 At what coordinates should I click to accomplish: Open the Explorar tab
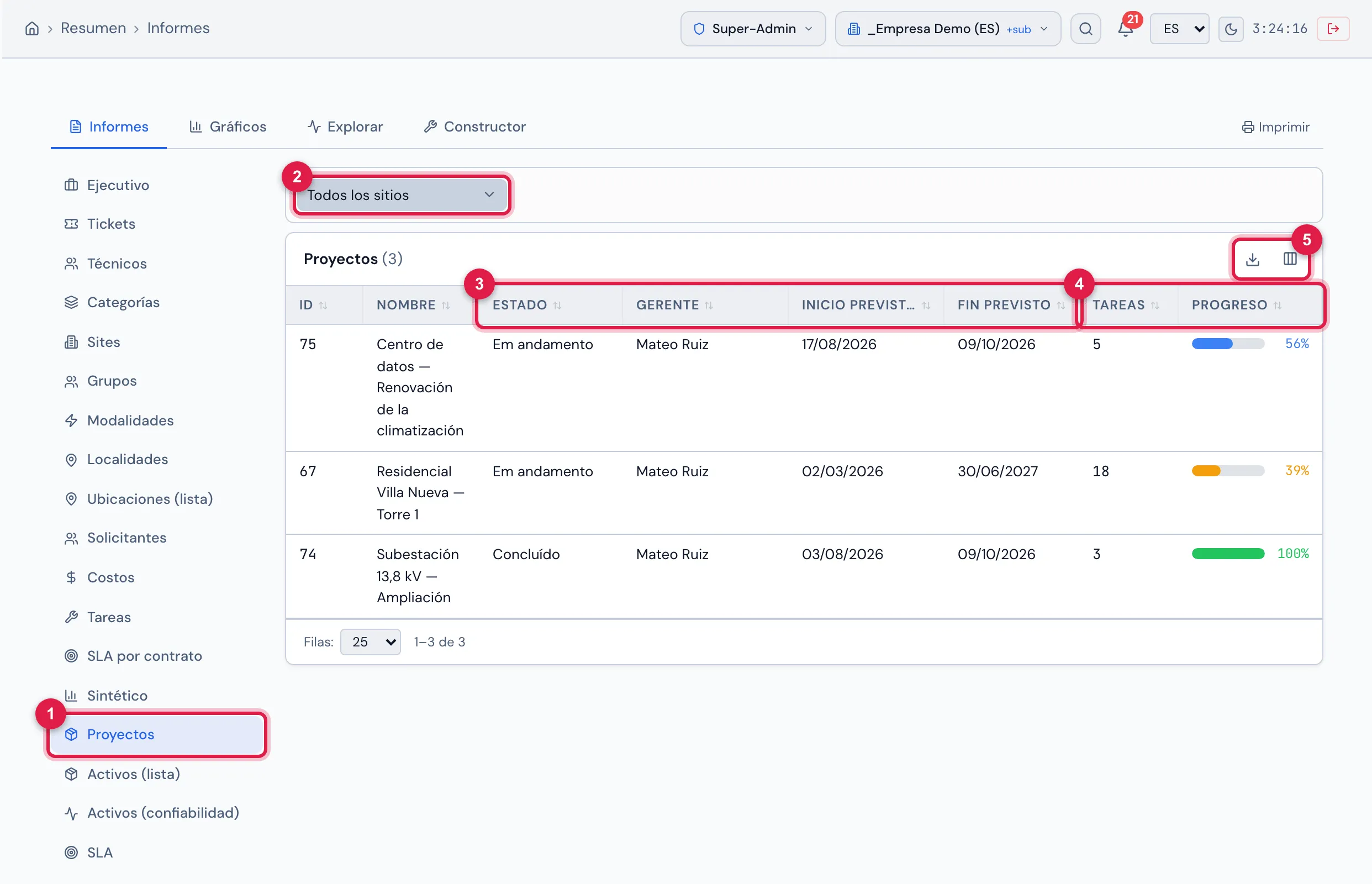(x=345, y=127)
